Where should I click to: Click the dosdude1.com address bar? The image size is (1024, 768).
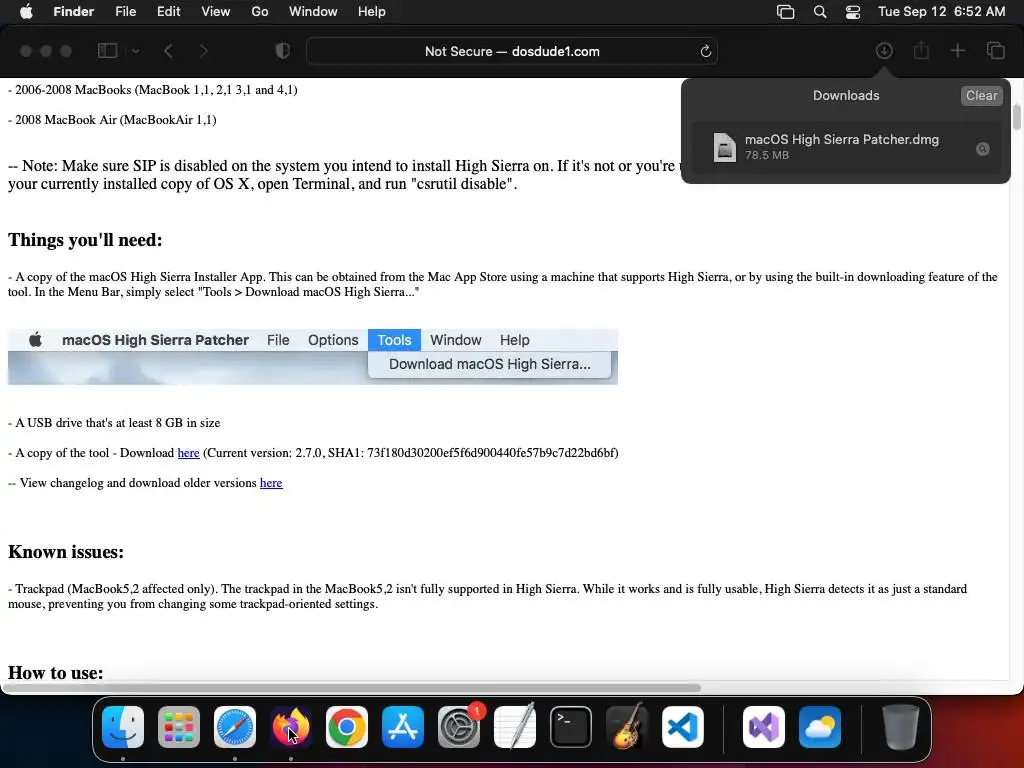511,52
